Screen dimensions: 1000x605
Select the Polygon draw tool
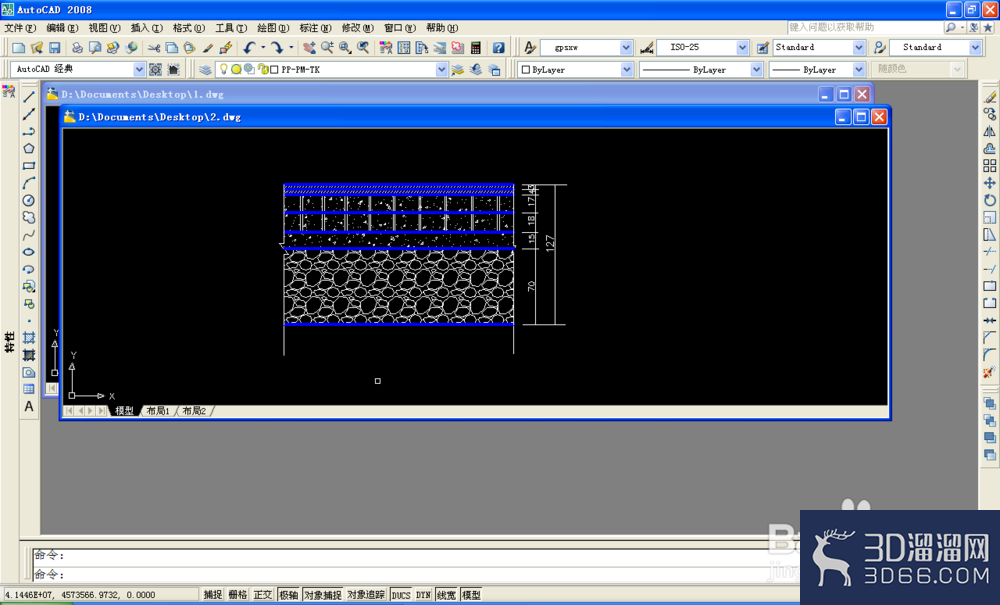coord(29,149)
